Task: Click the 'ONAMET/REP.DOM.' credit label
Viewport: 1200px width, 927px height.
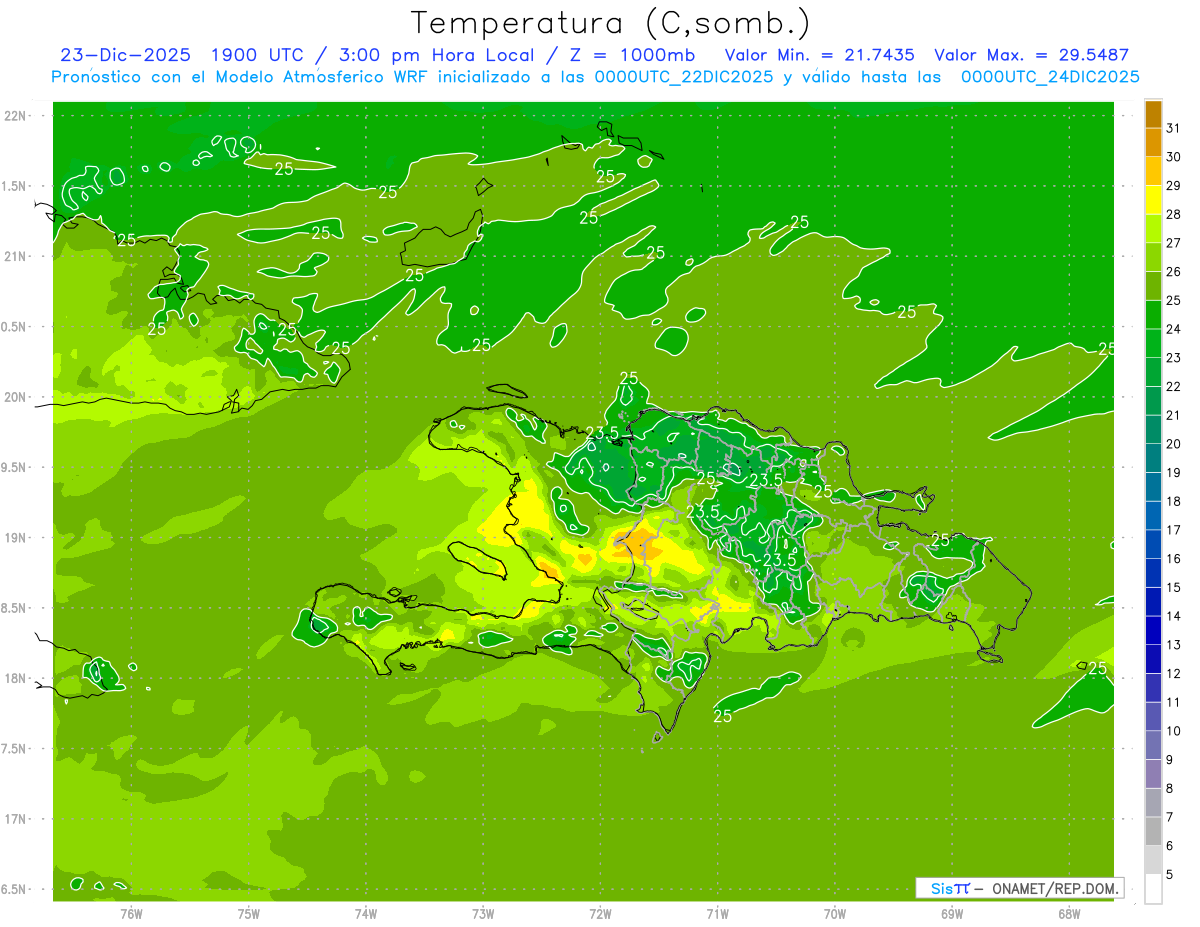Action: click(1054, 888)
